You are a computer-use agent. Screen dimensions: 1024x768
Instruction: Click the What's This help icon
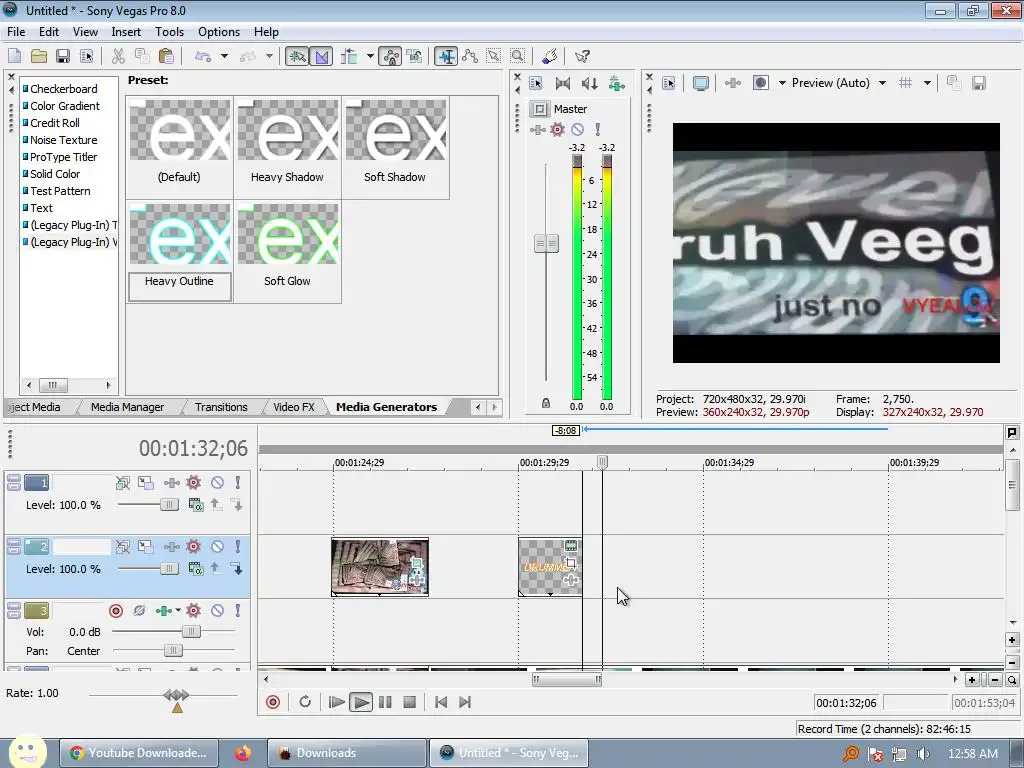click(x=582, y=56)
